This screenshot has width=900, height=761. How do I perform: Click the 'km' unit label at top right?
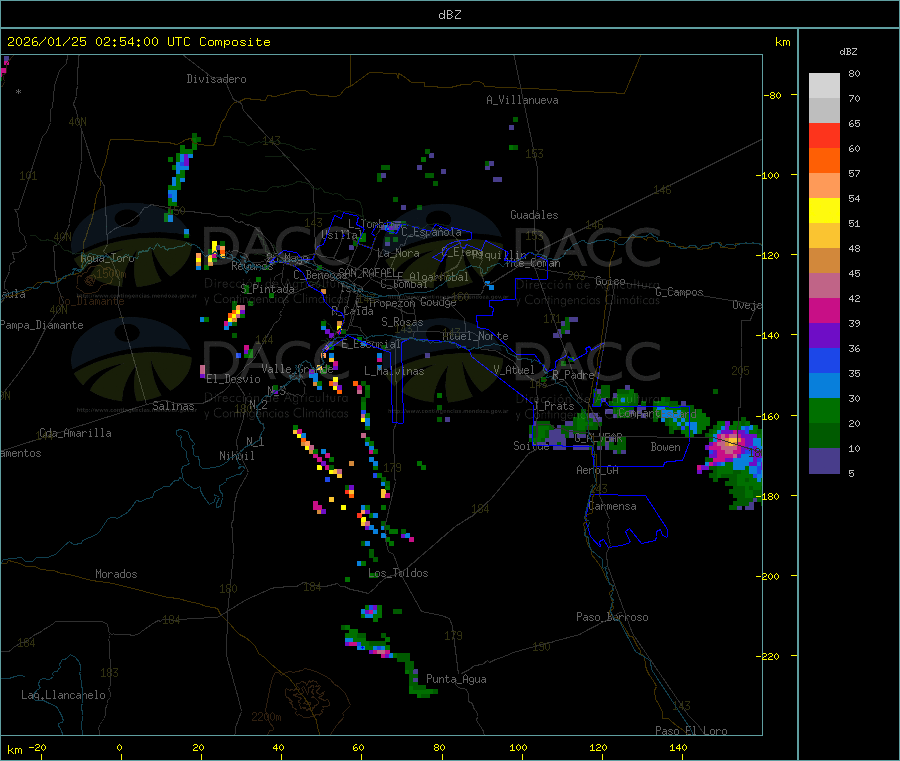(x=782, y=42)
